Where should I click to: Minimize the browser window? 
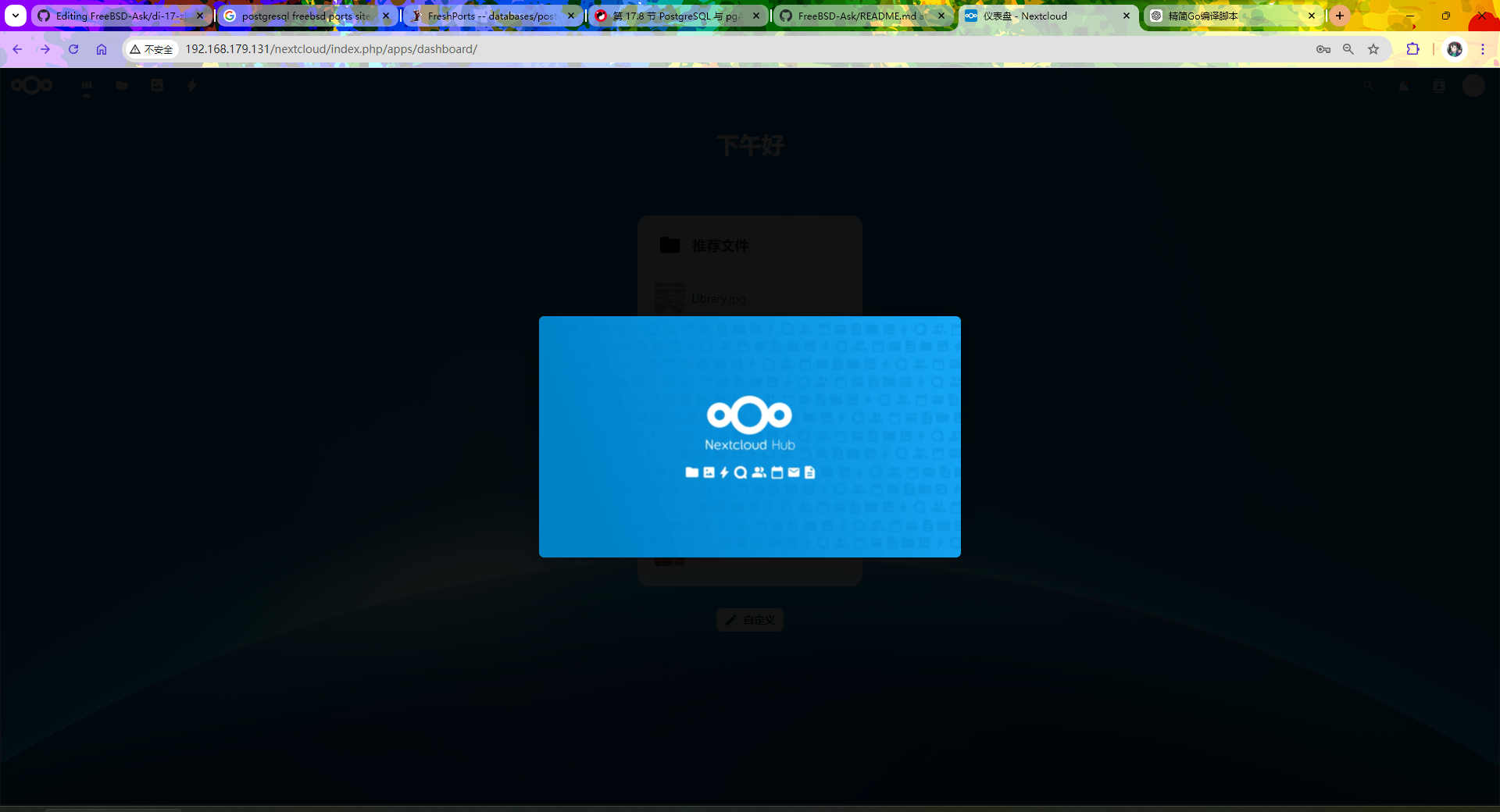click(1410, 16)
